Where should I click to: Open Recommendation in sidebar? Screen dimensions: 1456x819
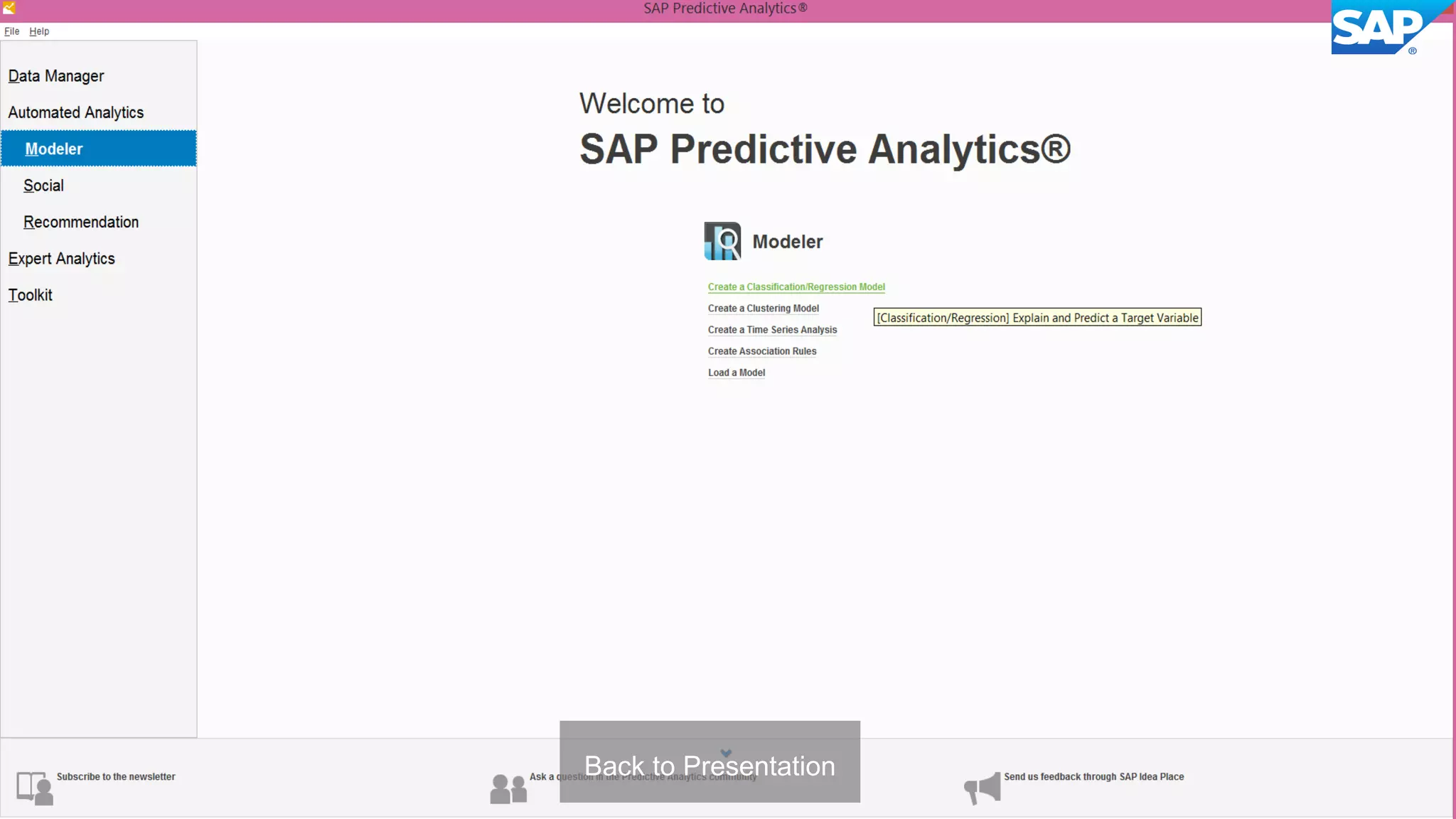pyautogui.click(x=81, y=222)
